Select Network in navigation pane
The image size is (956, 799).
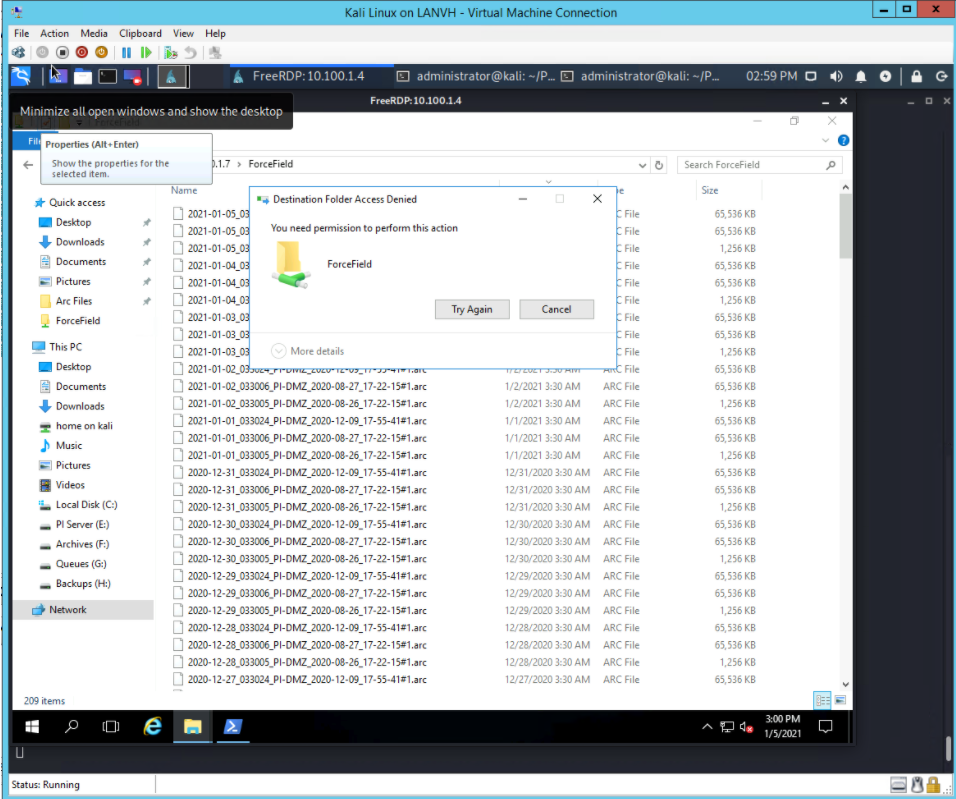point(68,609)
